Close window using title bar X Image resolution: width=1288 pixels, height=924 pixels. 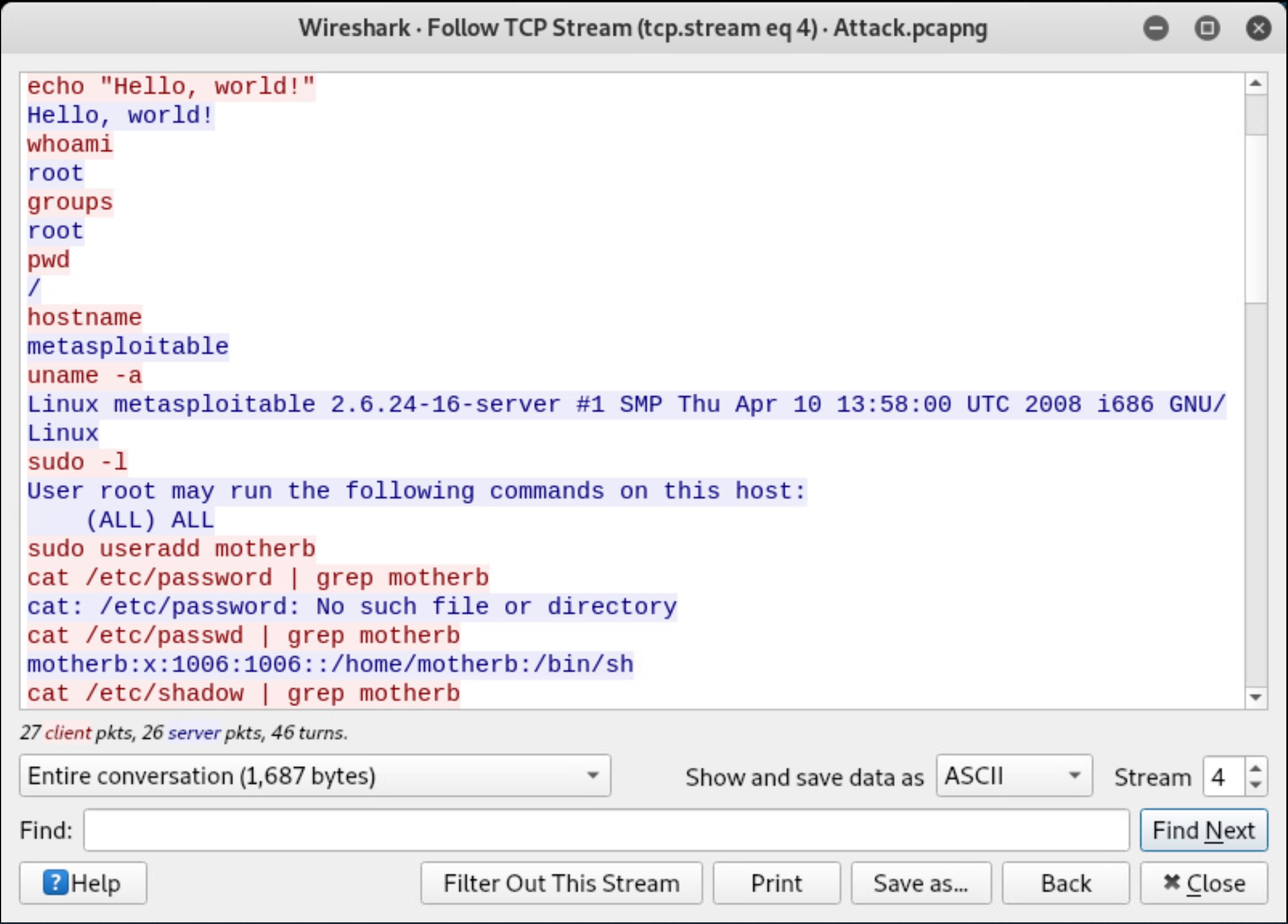tap(1258, 28)
